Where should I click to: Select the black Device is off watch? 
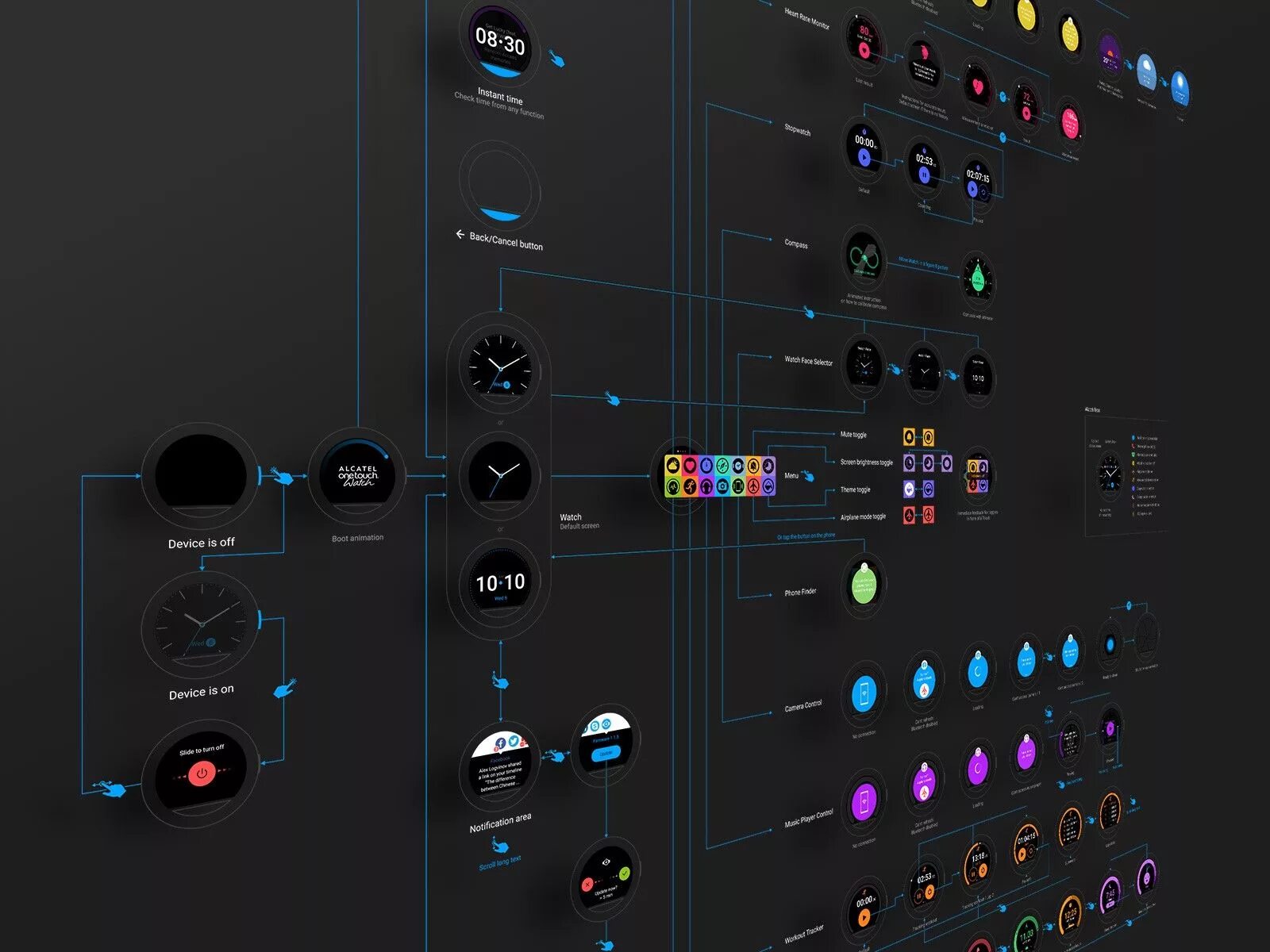point(201,474)
